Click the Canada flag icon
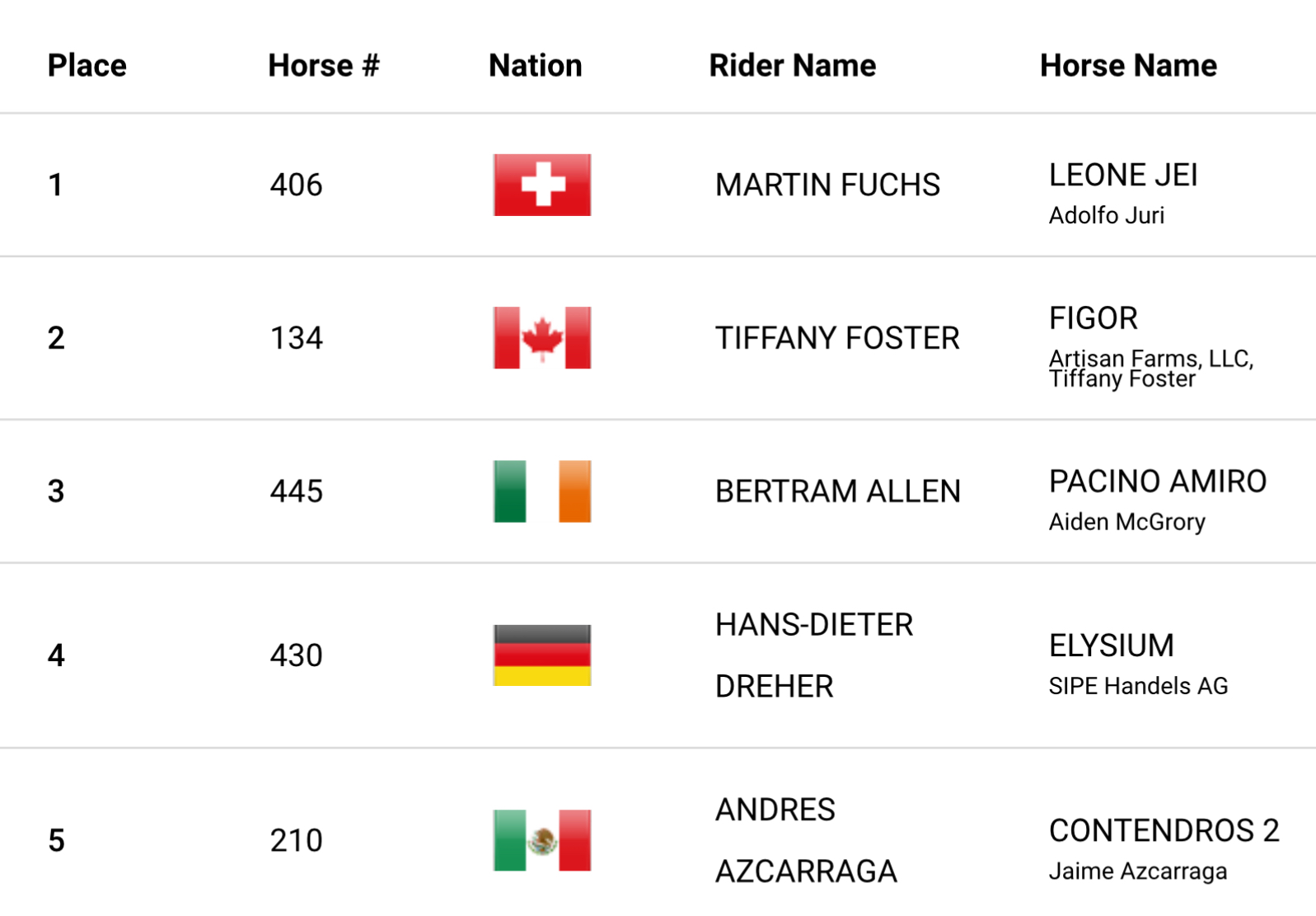Screen dimensions: 1316x916 click(x=542, y=338)
